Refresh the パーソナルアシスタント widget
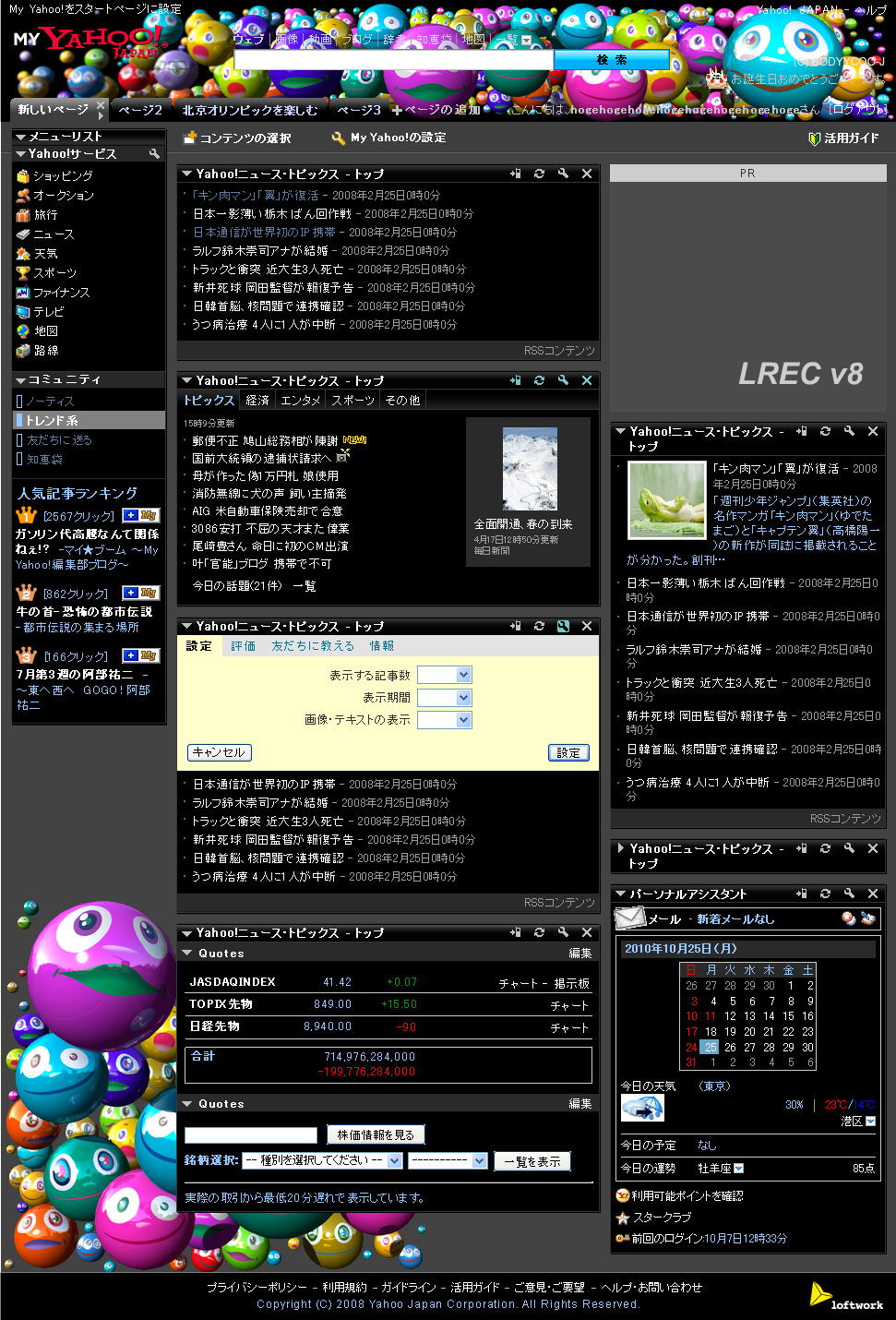Screen dimensions: 896x1320 [x=825, y=894]
